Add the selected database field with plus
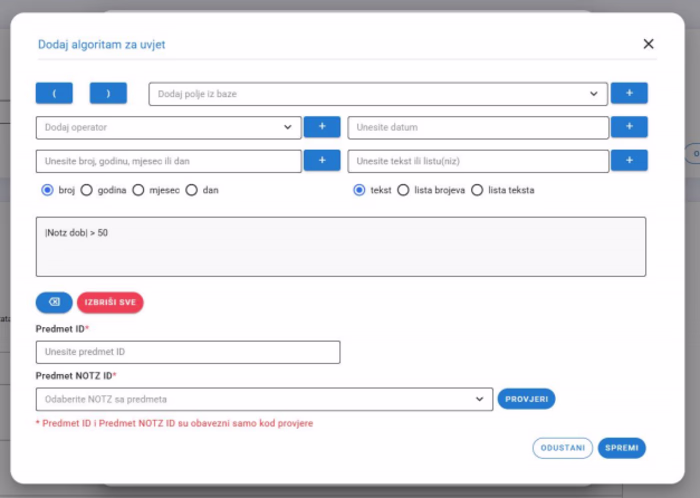Viewport: 700px width, 498px height. click(x=629, y=93)
